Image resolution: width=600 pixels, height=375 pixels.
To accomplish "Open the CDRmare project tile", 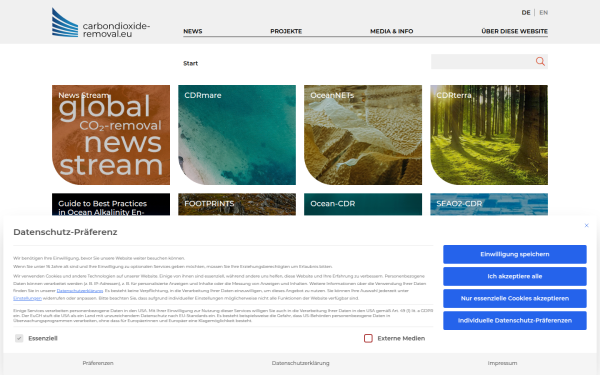I will pos(237,135).
